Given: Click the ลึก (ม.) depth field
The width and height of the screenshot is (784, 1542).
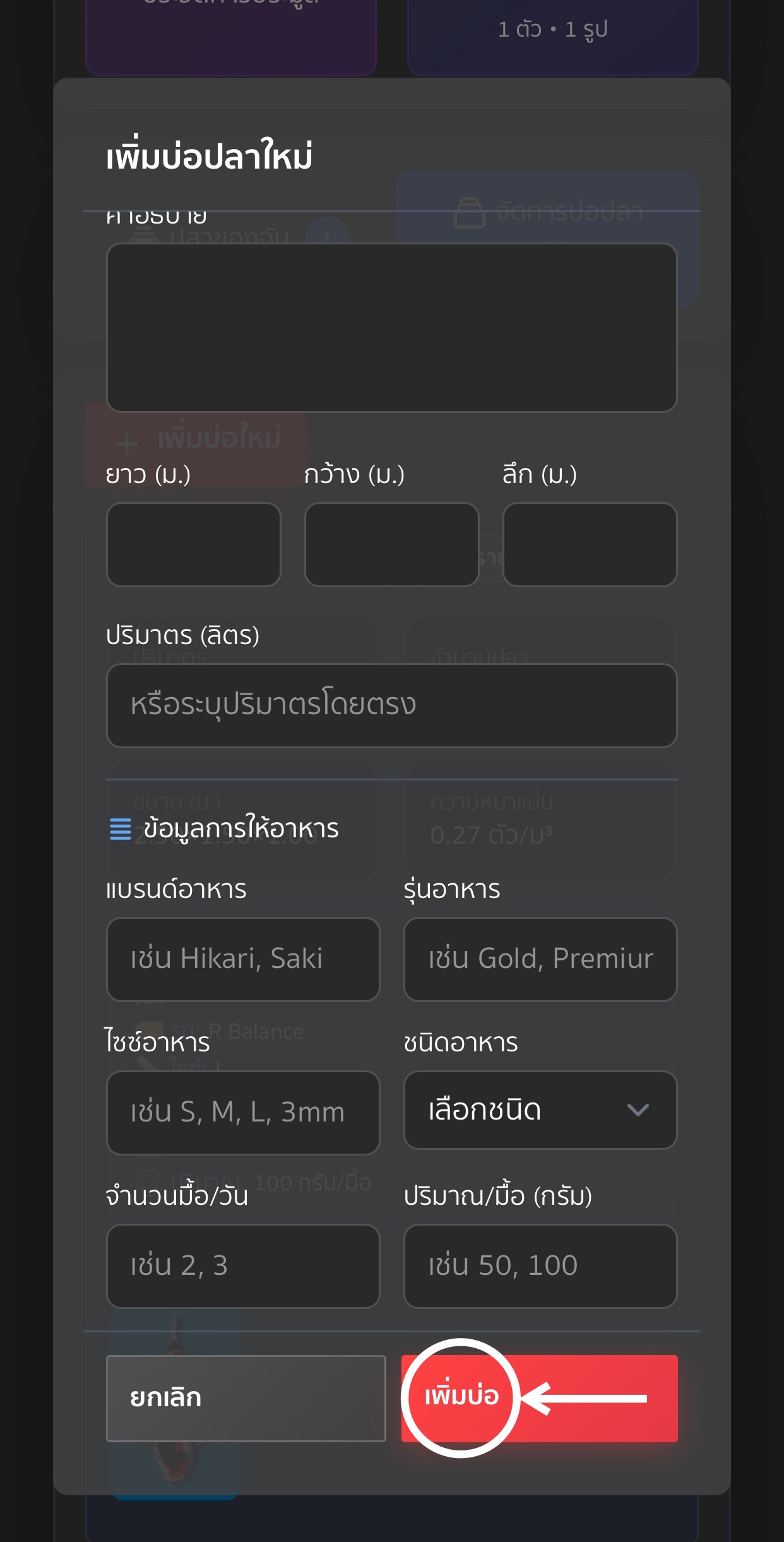Looking at the screenshot, I should (x=590, y=544).
